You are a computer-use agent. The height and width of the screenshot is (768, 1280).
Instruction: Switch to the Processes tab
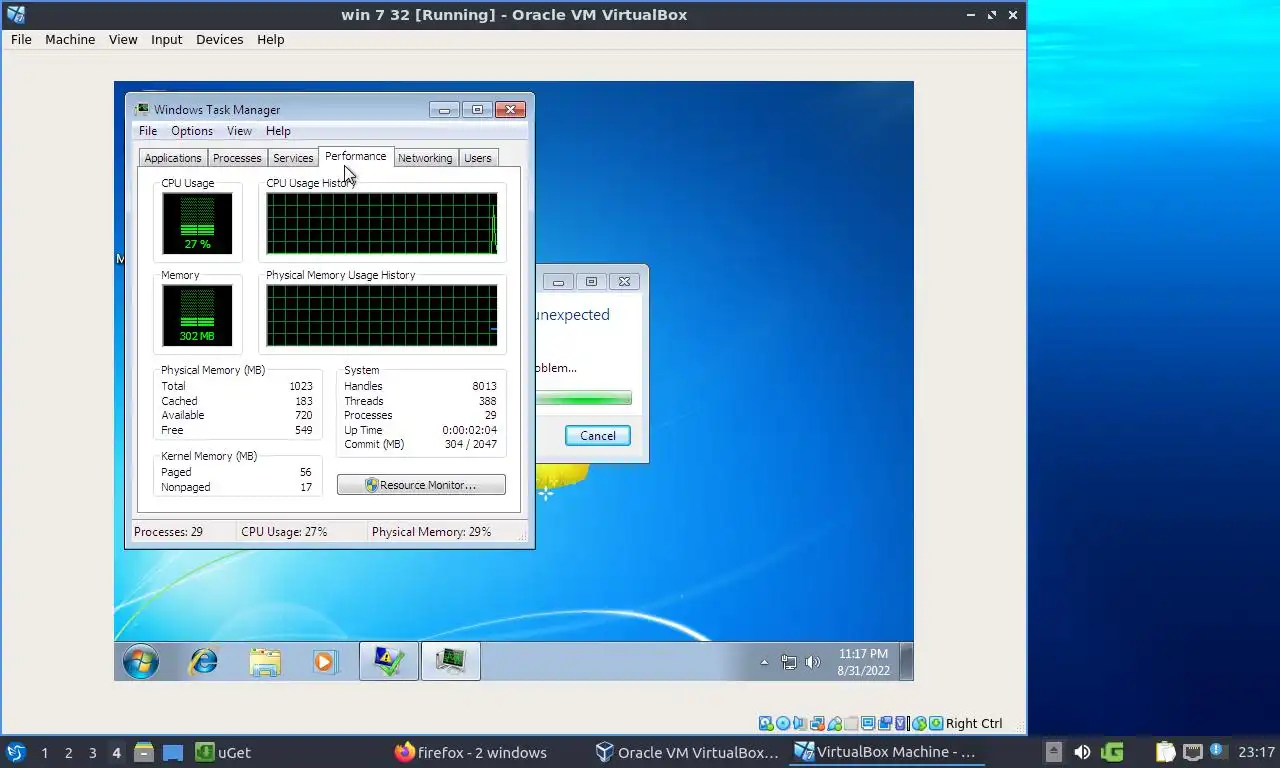237,158
